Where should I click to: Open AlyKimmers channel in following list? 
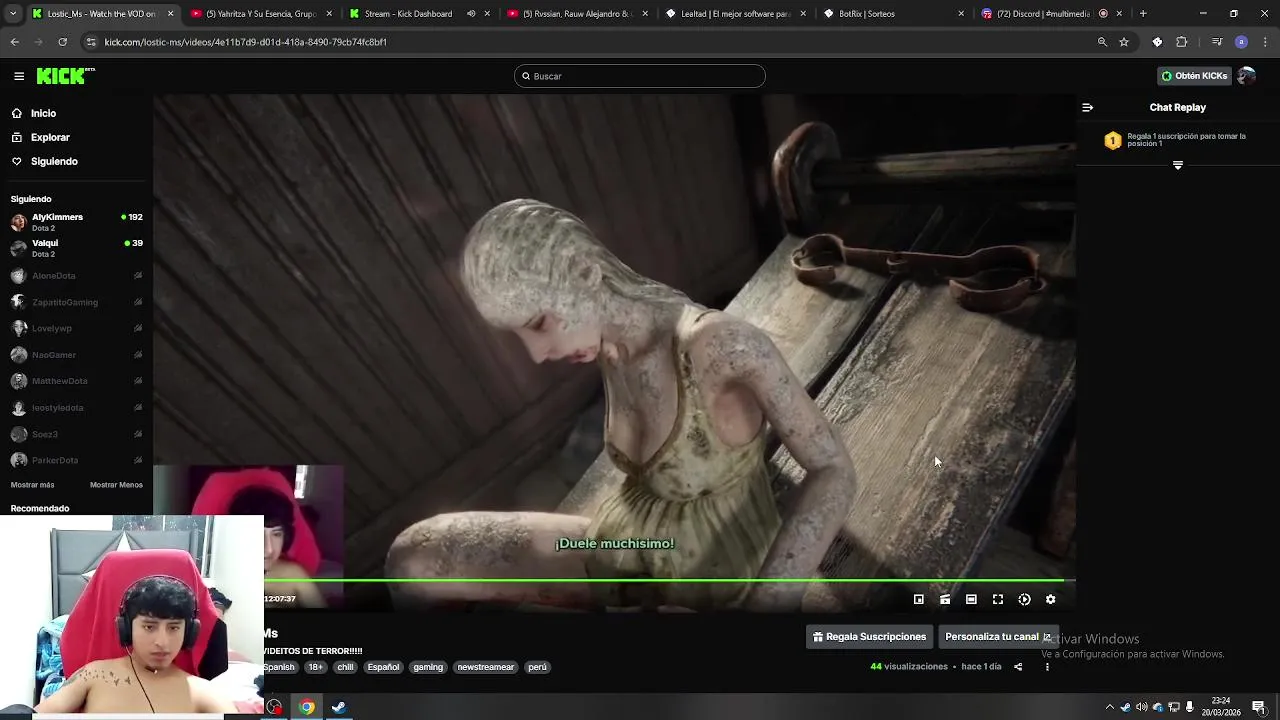coord(76,222)
